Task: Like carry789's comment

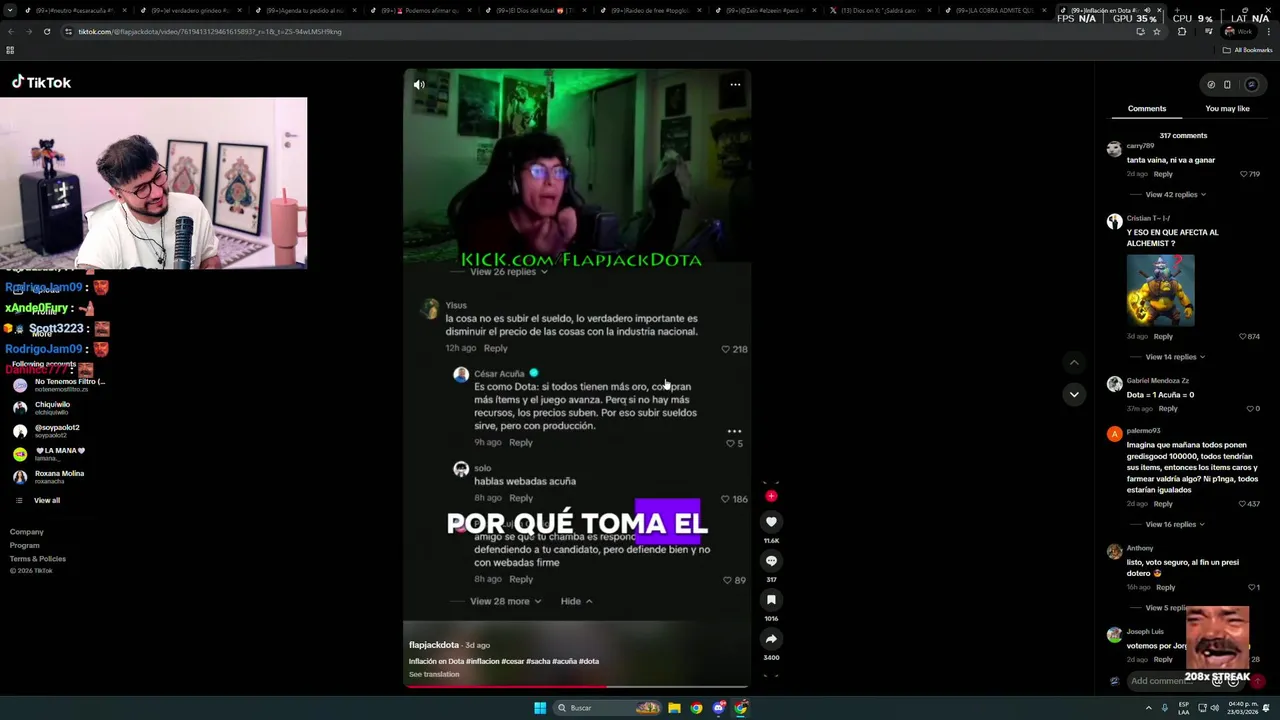Action: [1249, 174]
